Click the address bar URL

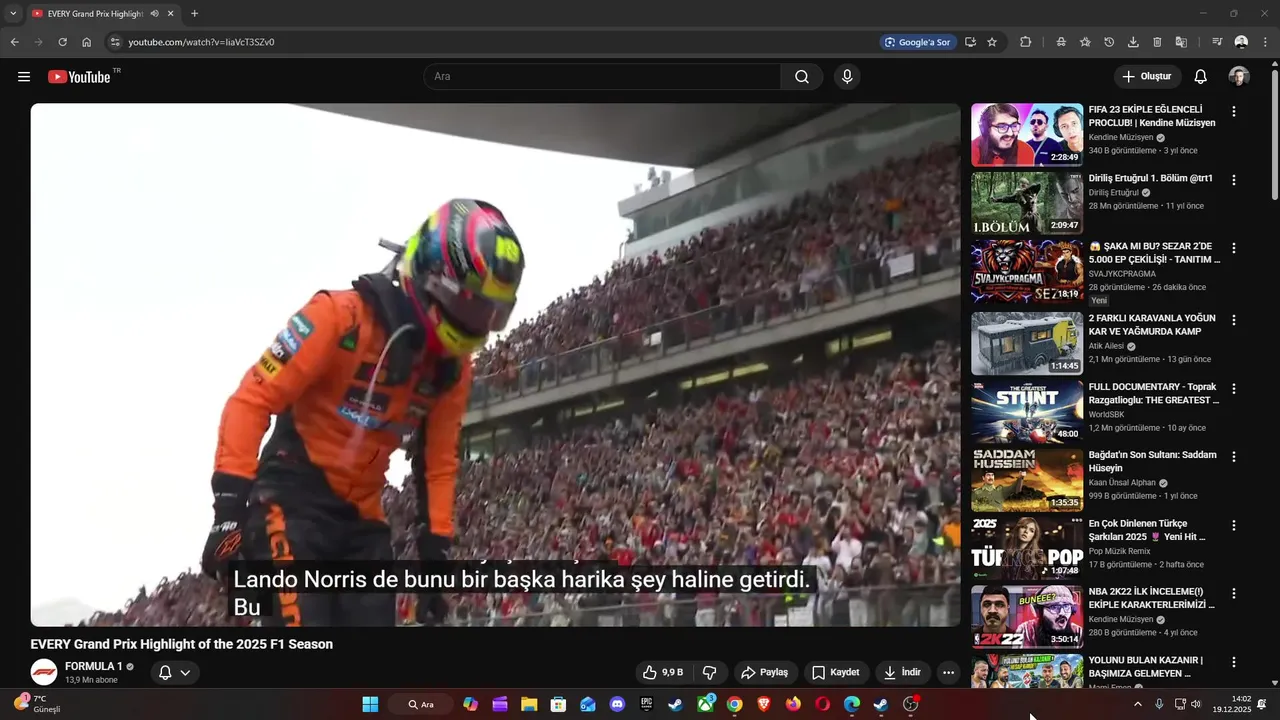tap(201, 42)
